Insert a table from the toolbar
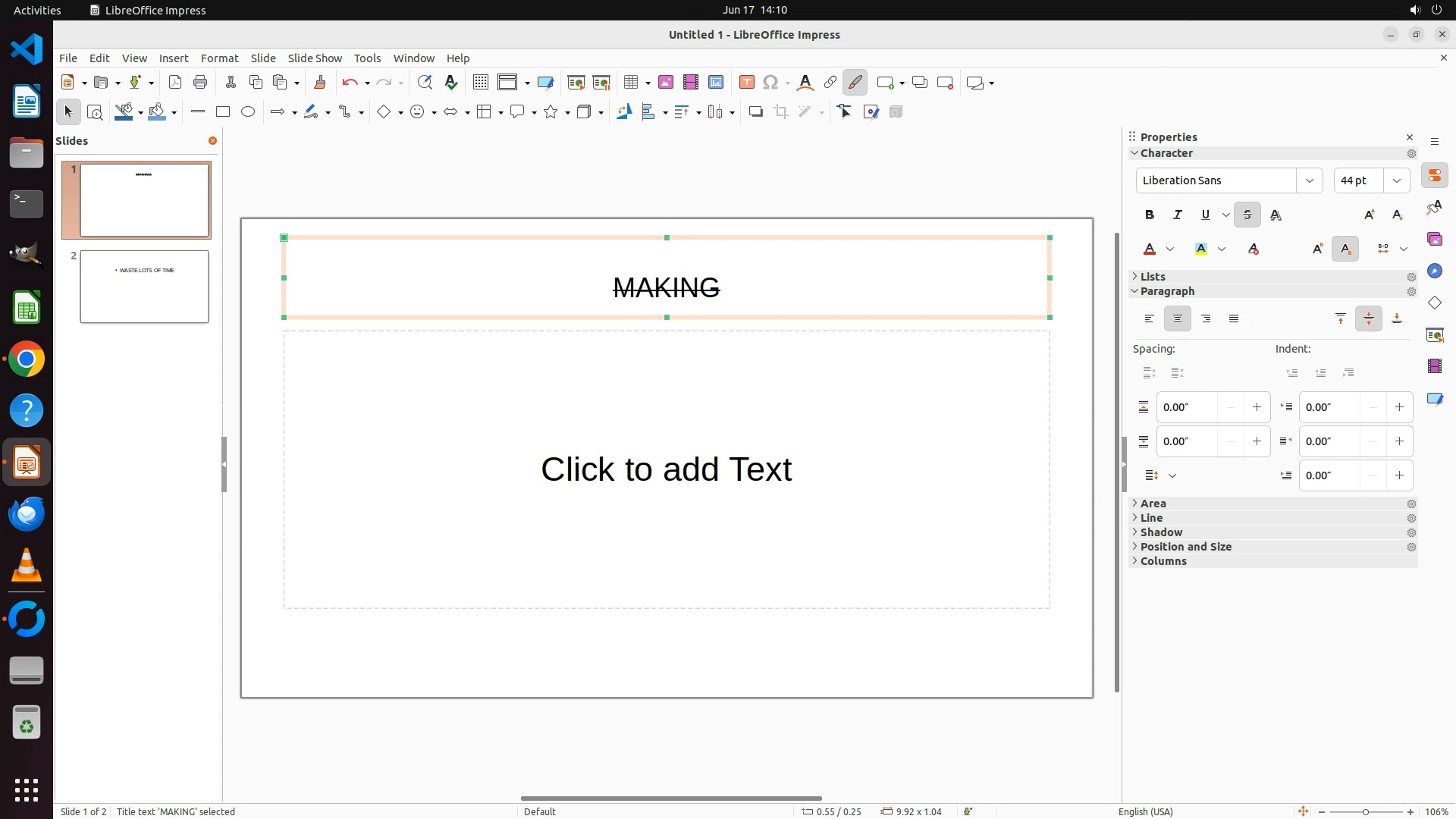The image size is (1456, 819). (x=630, y=83)
